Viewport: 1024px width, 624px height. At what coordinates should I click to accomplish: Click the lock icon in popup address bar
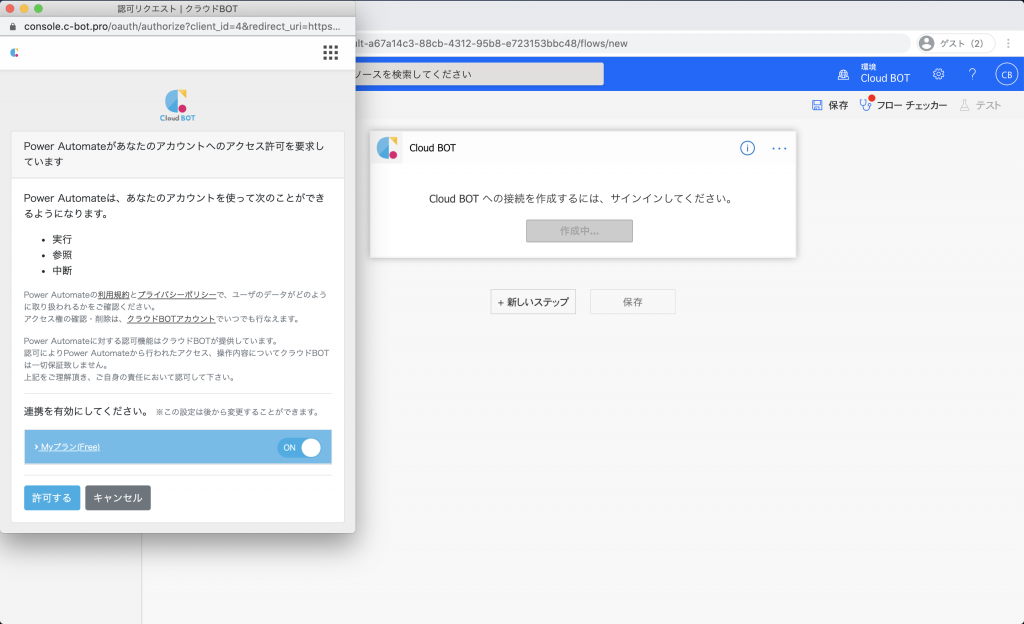12,27
